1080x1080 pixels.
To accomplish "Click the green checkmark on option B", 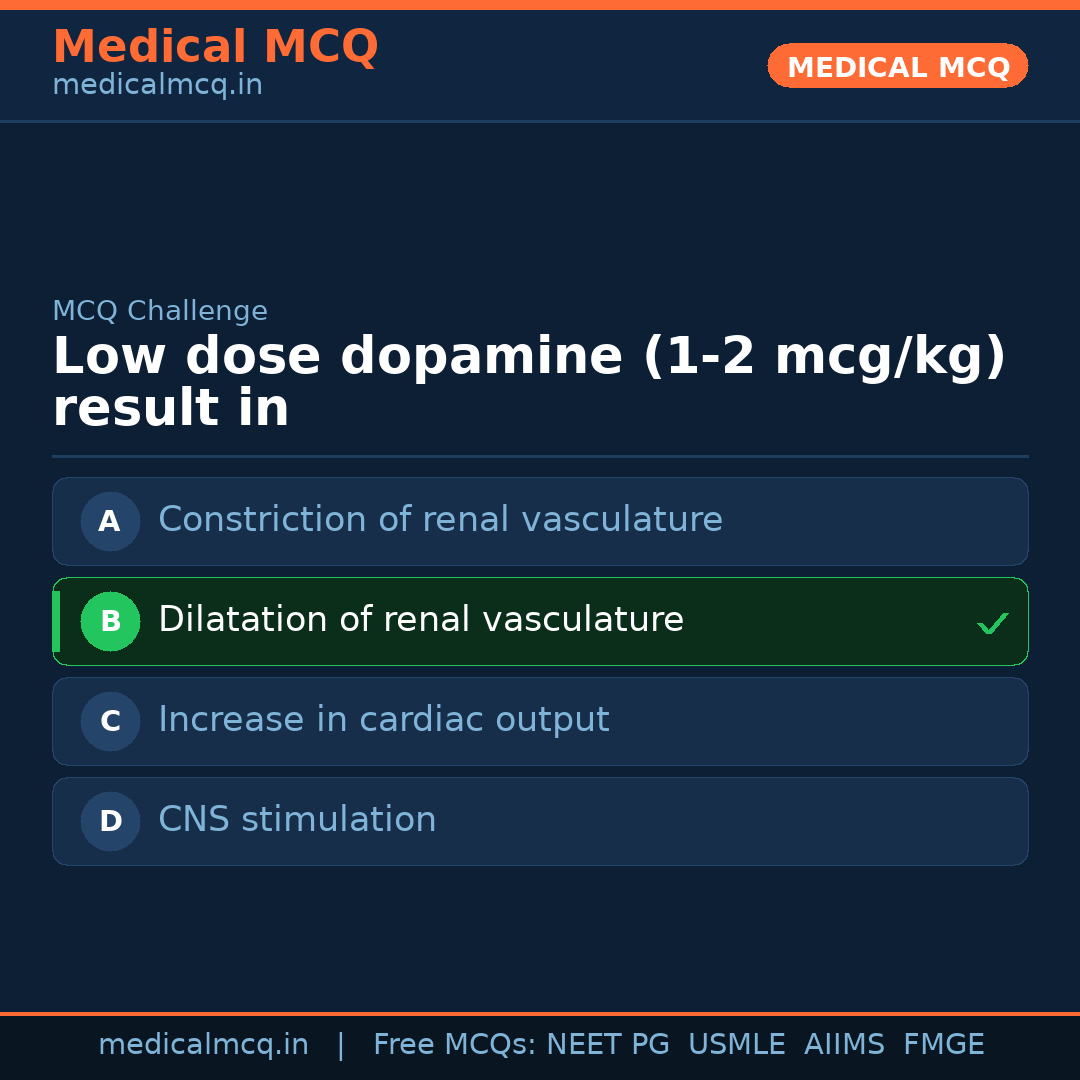I will (x=992, y=623).
